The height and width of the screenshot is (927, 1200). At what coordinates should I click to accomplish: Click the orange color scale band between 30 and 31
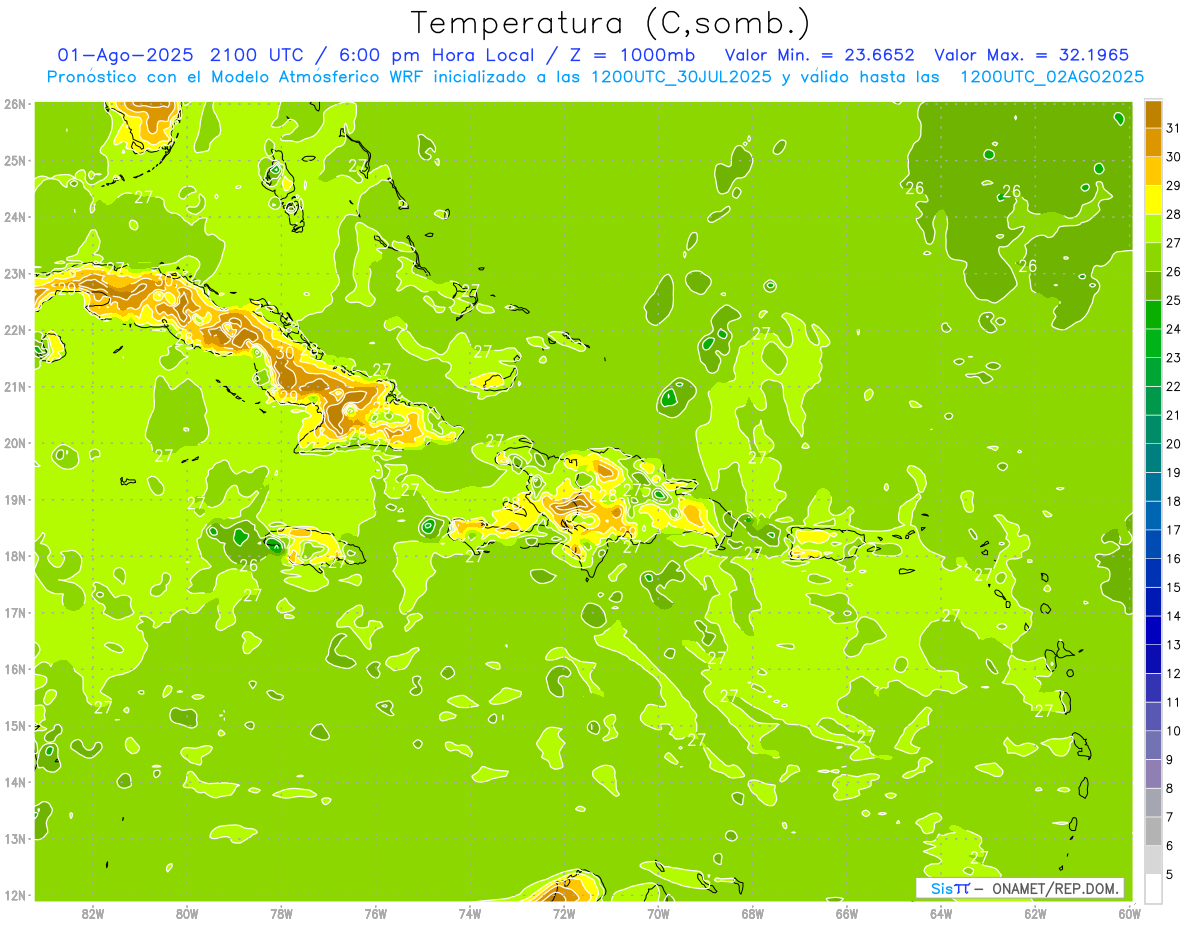click(x=1153, y=142)
